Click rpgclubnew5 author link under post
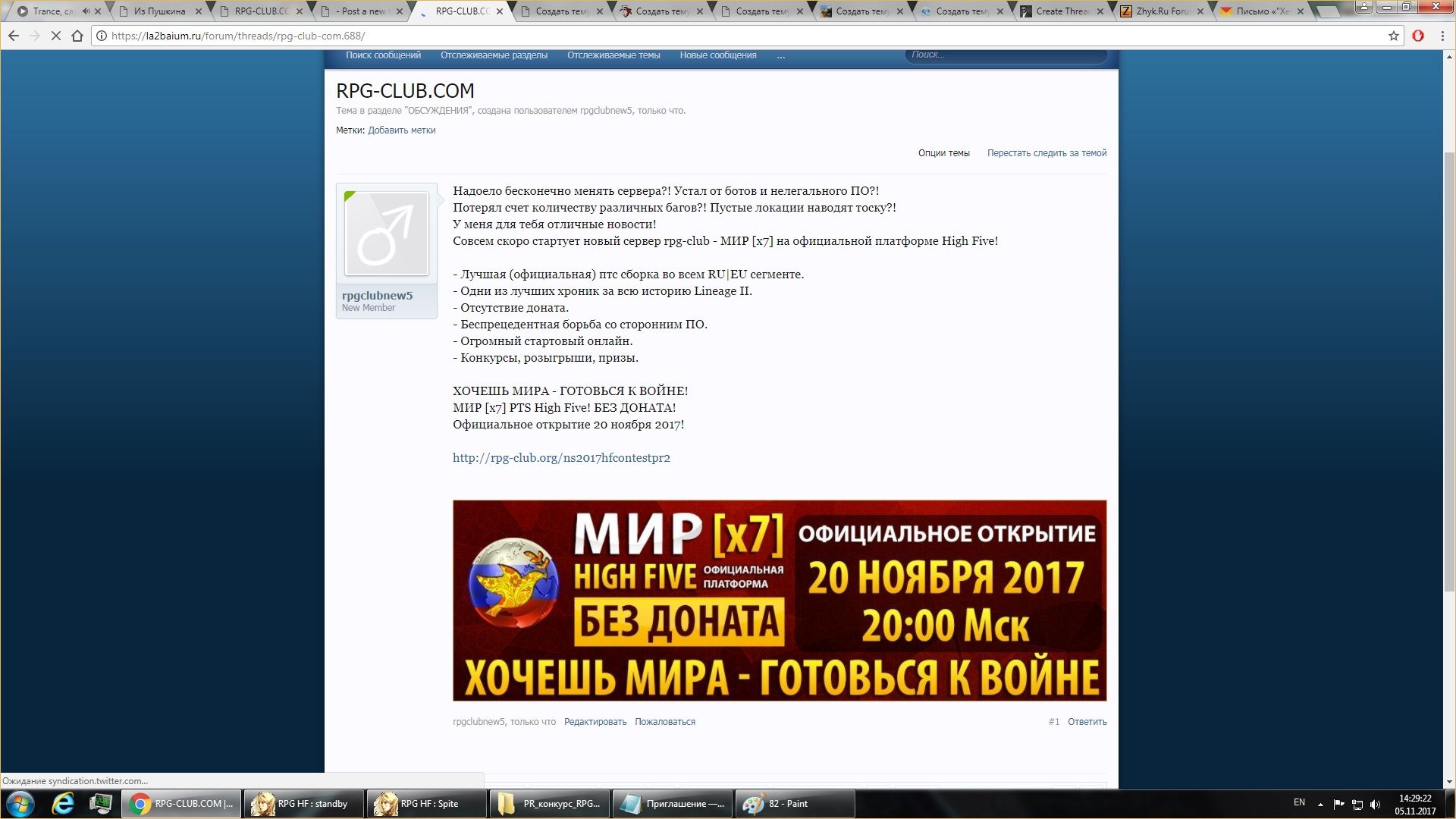Screen dimensions: 1456x819 479,722
